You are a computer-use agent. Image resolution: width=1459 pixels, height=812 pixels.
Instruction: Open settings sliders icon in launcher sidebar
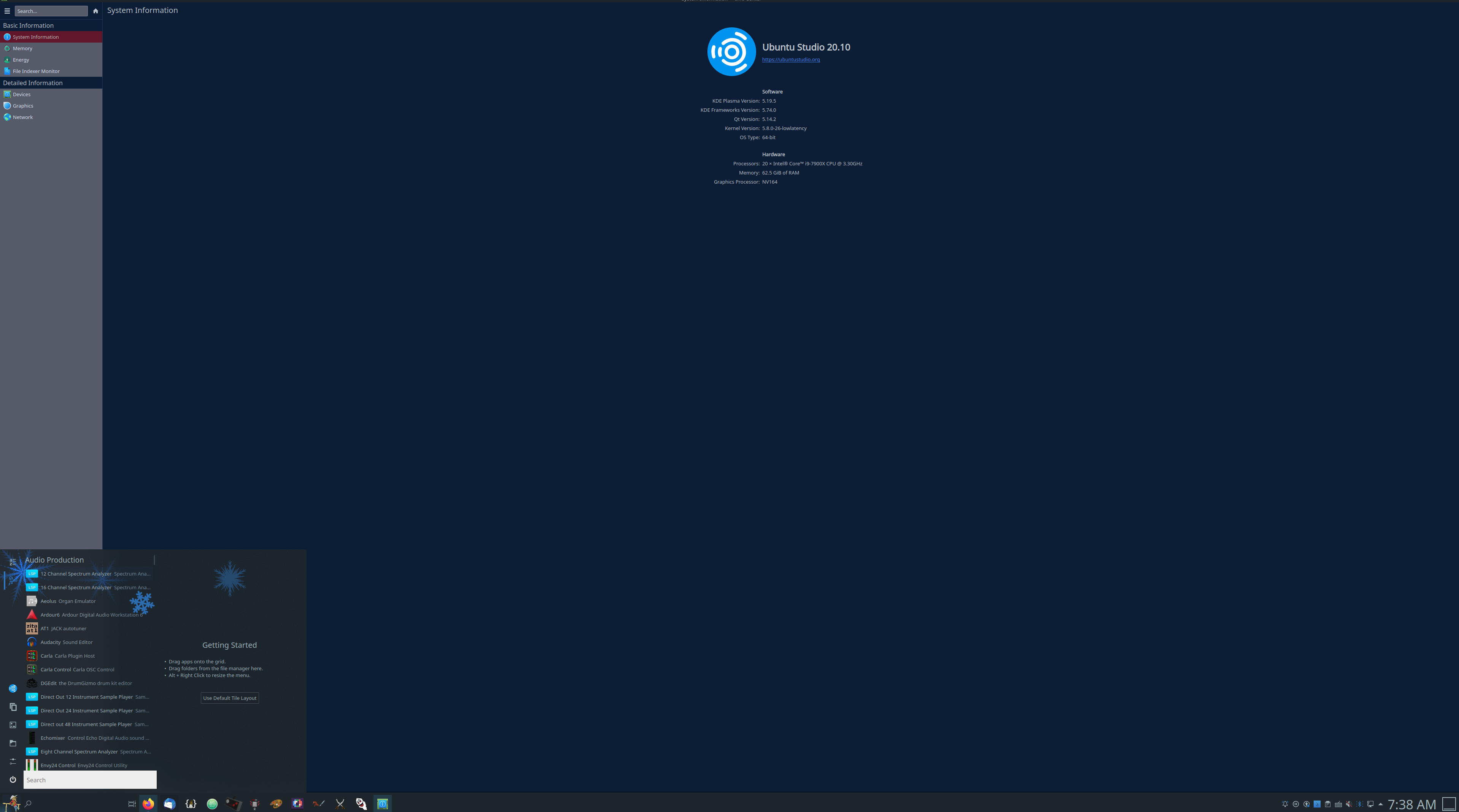point(13,761)
